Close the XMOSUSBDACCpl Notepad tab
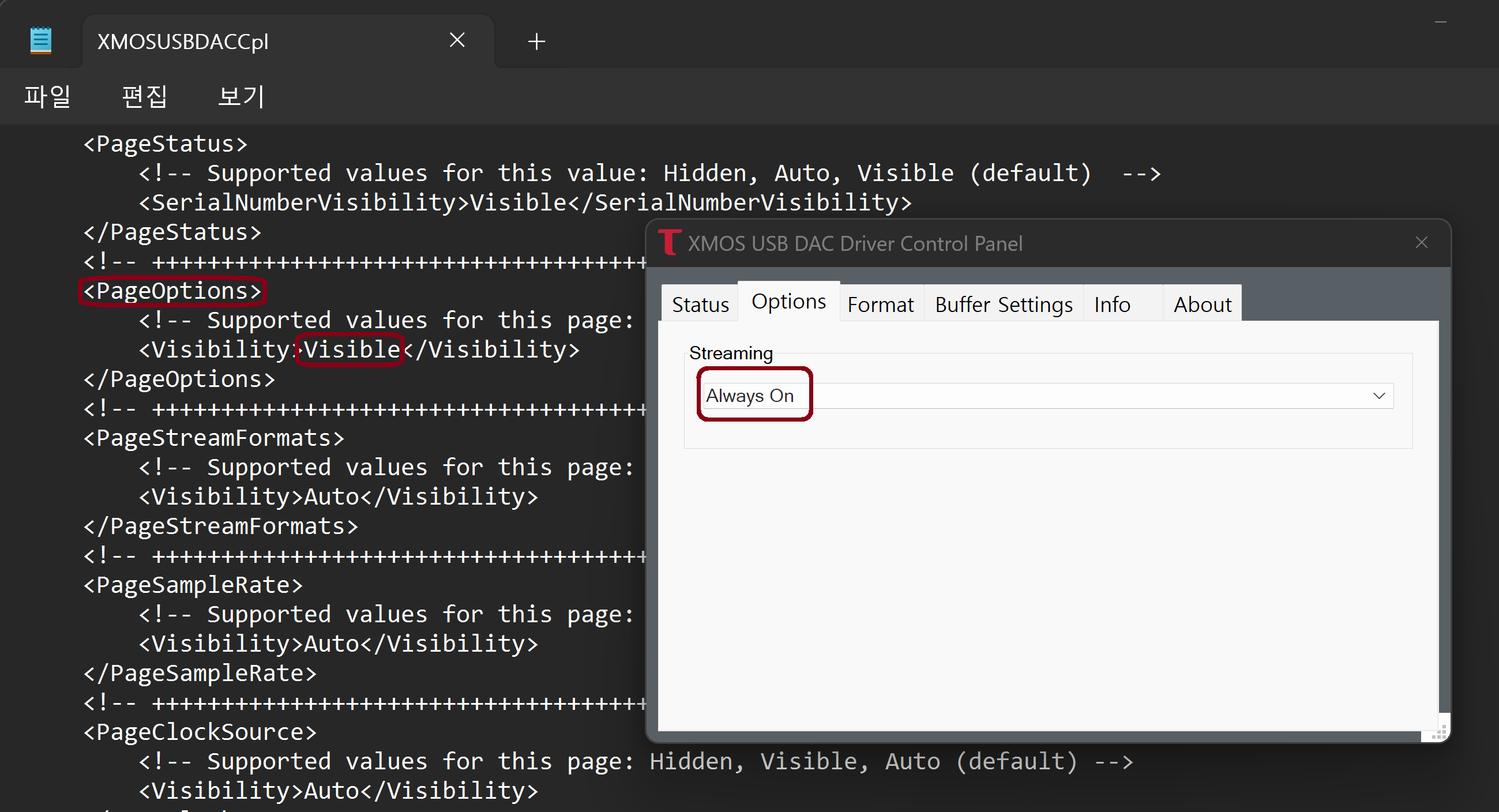Image resolution: width=1499 pixels, height=812 pixels. tap(457, 40)
